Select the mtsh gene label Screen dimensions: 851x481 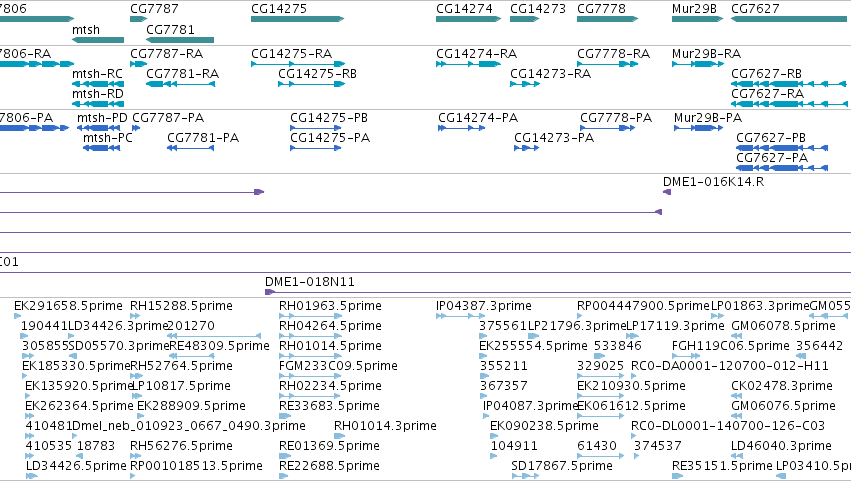(86, 30)
